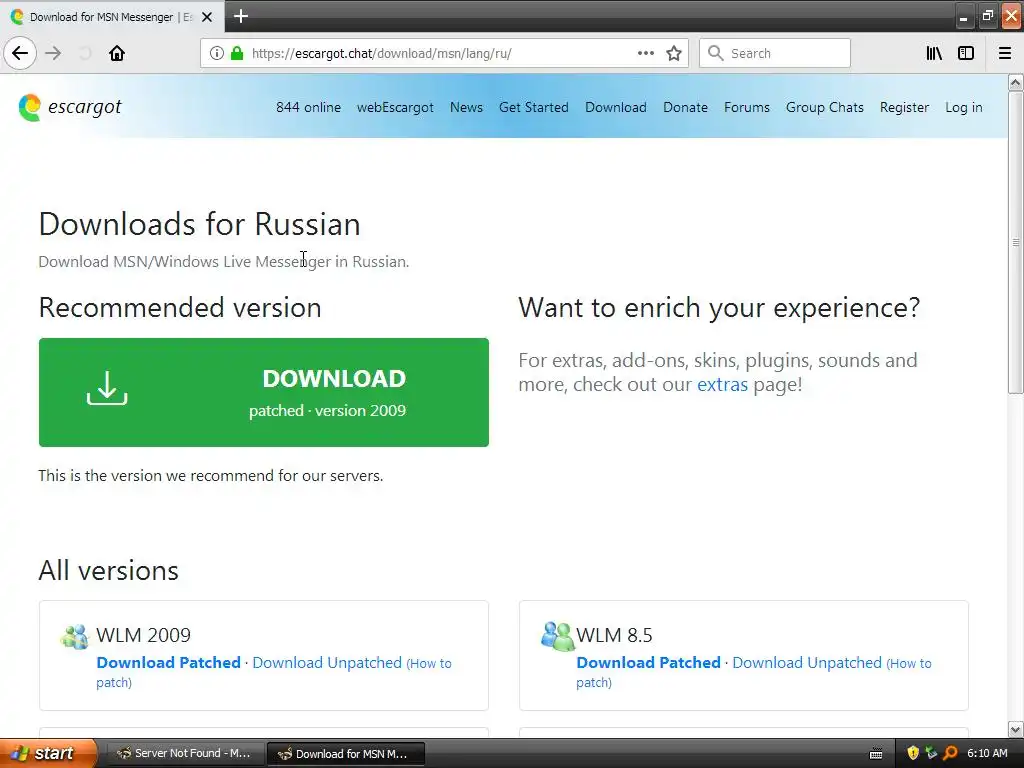
Task: Click Download Unpatched for WLM 2009
Action: (327, 662)
